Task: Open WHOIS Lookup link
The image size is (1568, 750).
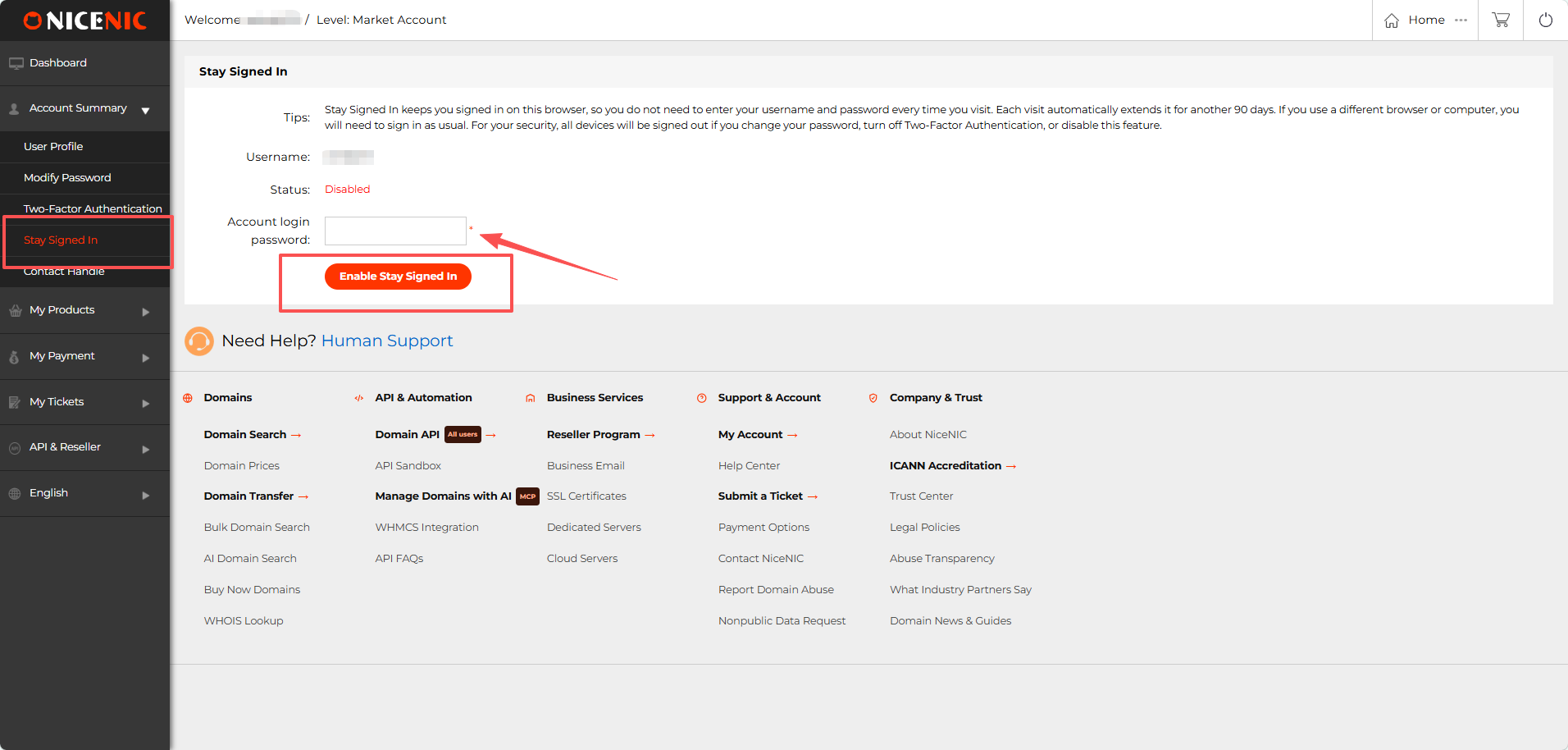Action: tap(244, 621)
